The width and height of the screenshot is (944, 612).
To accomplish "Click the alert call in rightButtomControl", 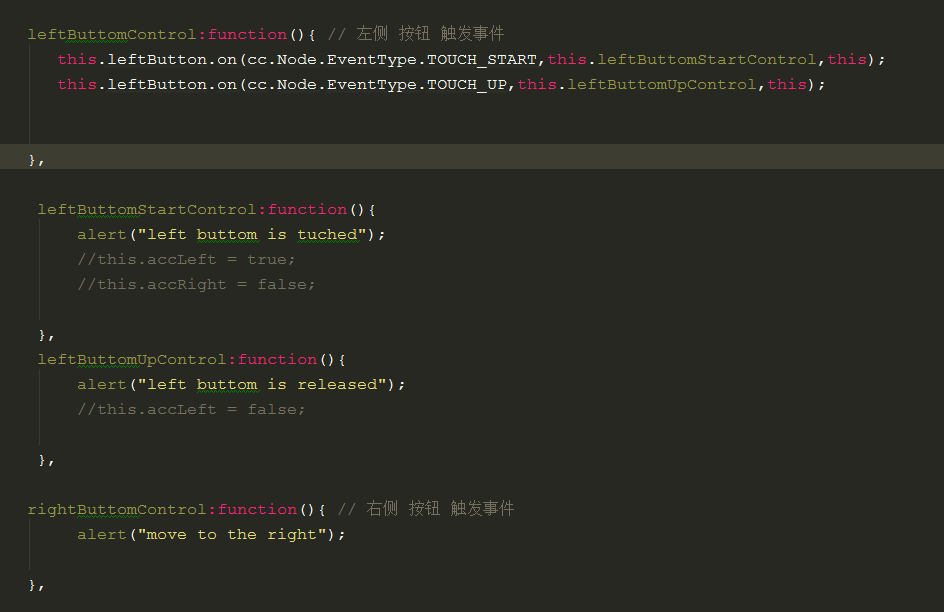I will click(102, 534).
